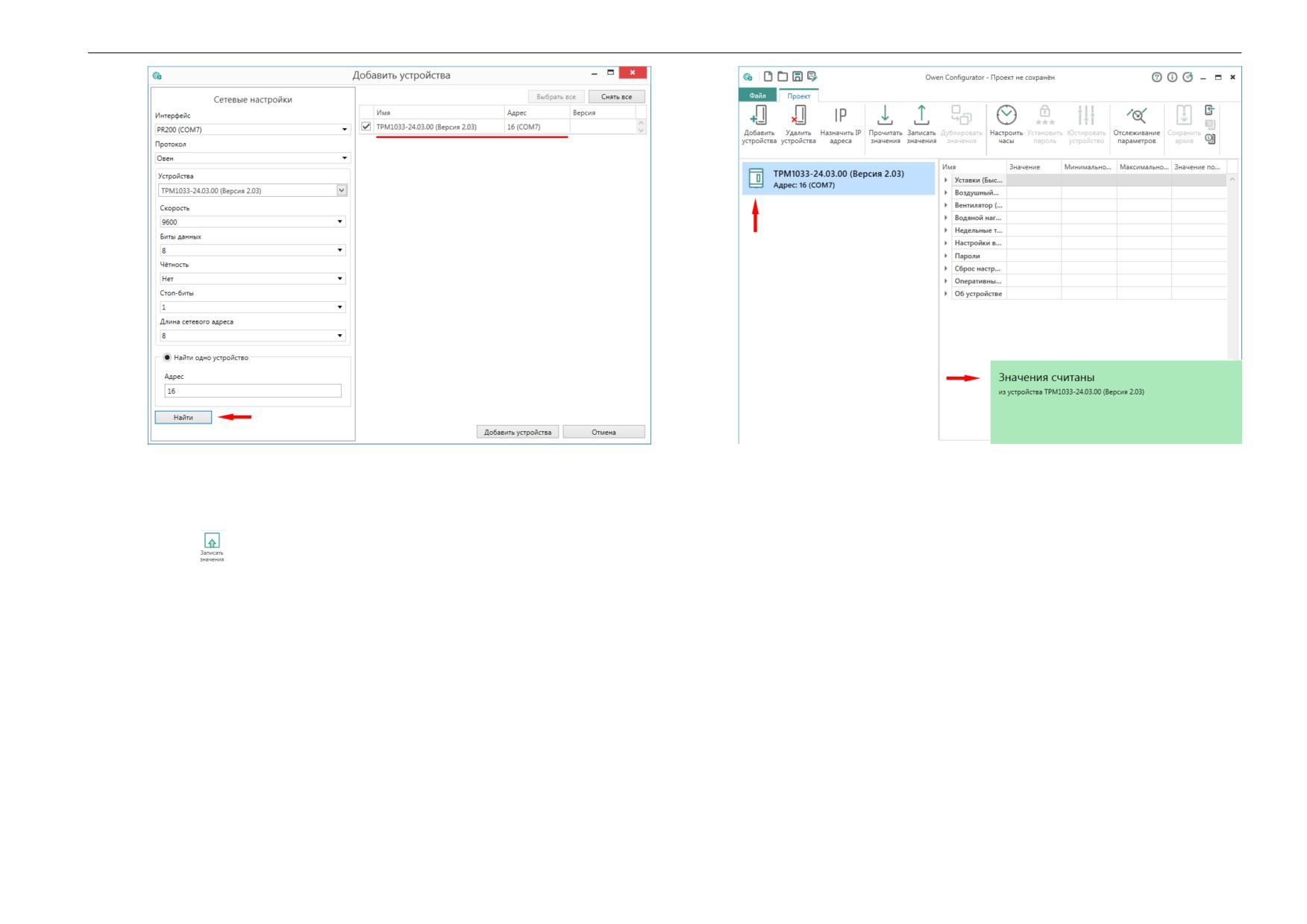Click the Установить пароль icon
The image size is (1307, 924).
[x=1044, y=124]
